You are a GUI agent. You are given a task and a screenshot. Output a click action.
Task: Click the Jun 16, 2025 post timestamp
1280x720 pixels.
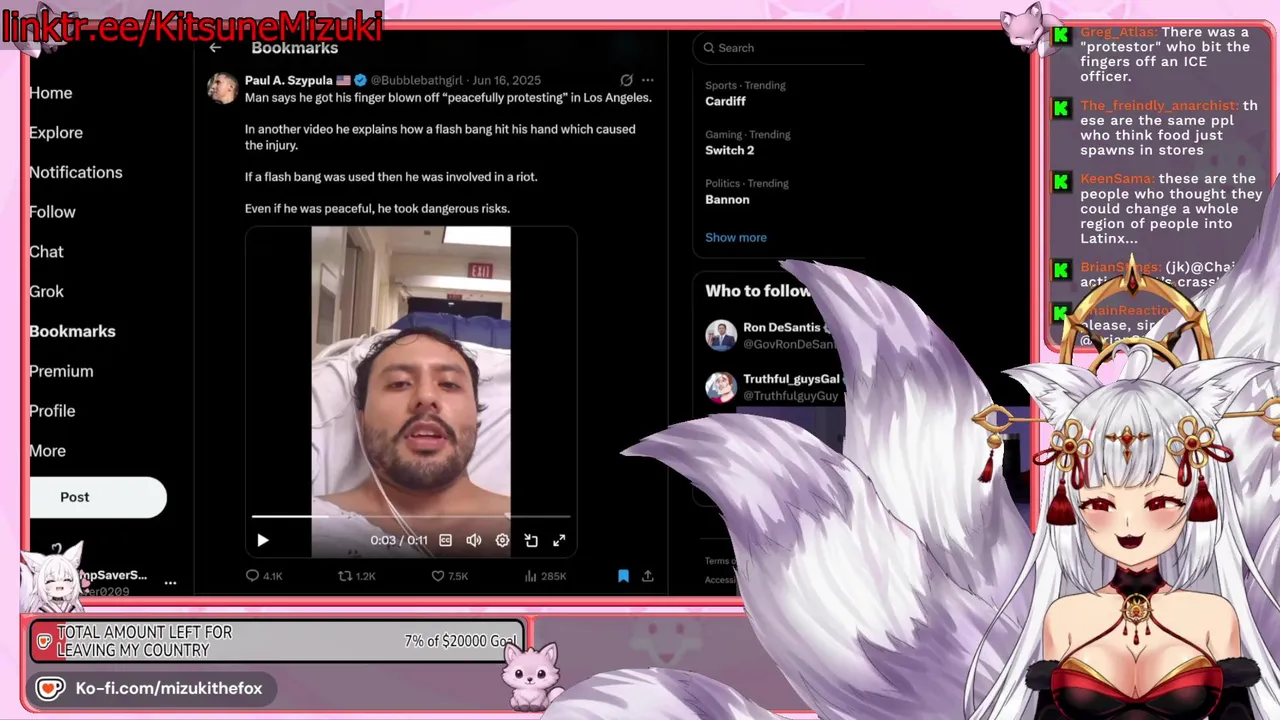click(x=506, y=80)
